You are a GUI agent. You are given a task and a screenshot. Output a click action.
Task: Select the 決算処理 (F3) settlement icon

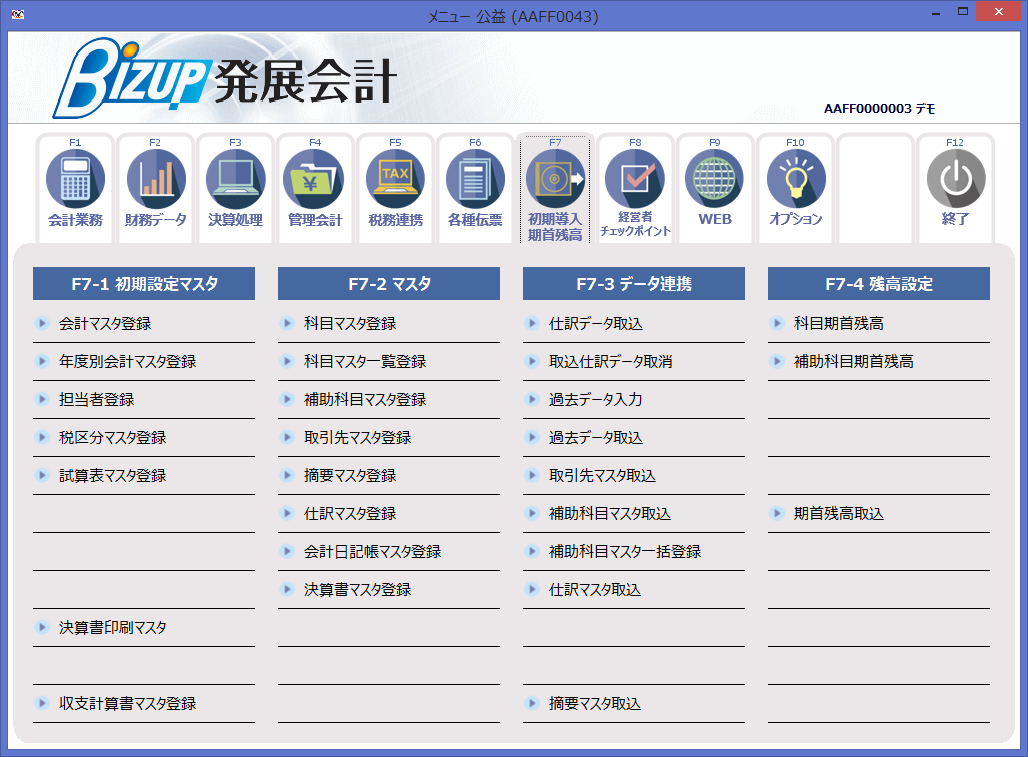pos(235,188)
